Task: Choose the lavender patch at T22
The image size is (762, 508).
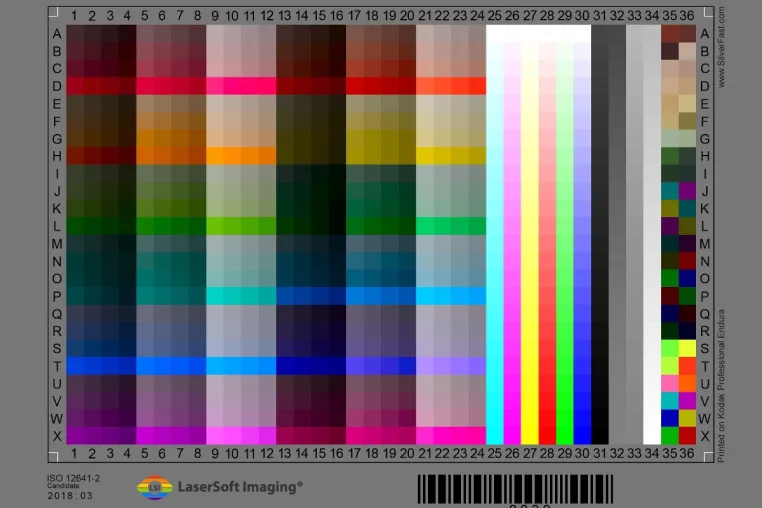Action: (442, 366)
